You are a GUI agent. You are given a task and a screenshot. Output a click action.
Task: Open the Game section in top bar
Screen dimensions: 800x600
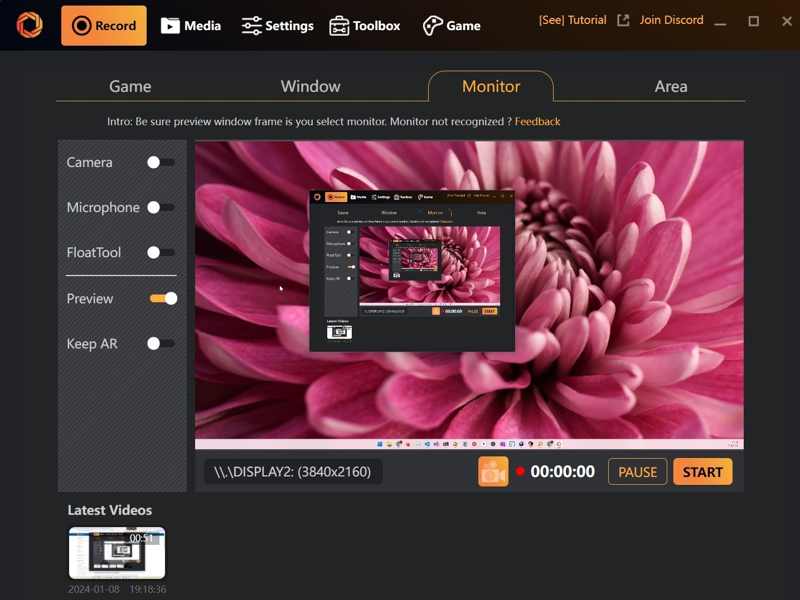tap(452, 26)
